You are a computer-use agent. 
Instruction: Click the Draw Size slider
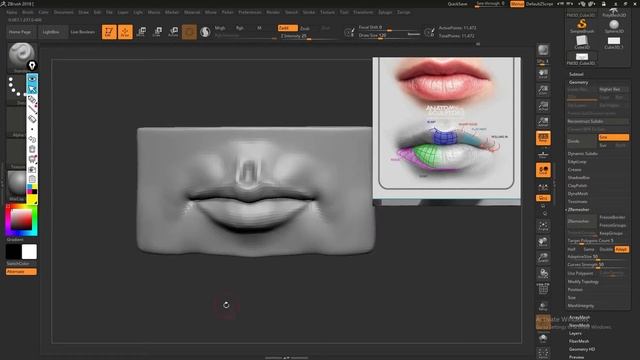[x=389, y=36]
